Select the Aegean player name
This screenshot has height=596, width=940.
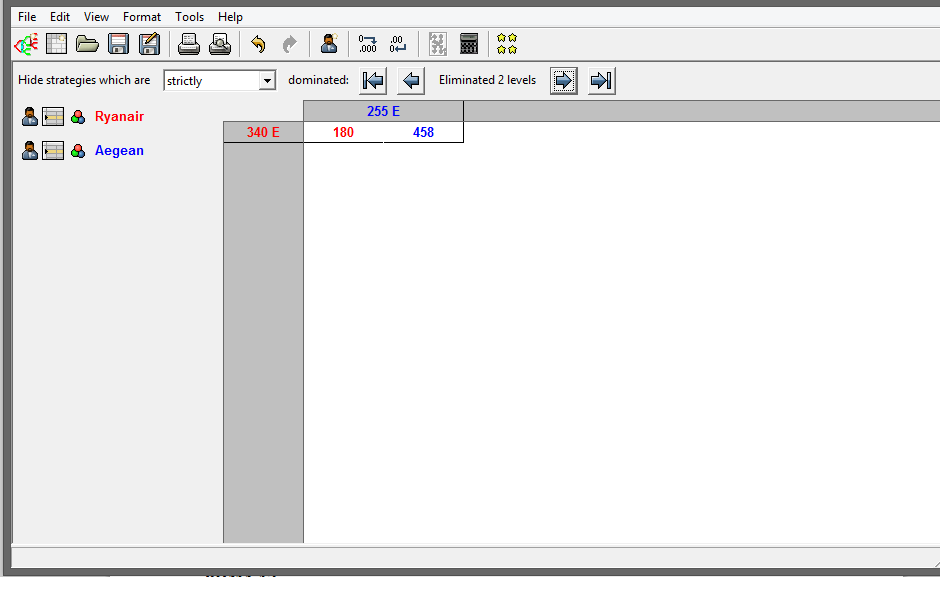pyautogui.click(x=119, y=150)
